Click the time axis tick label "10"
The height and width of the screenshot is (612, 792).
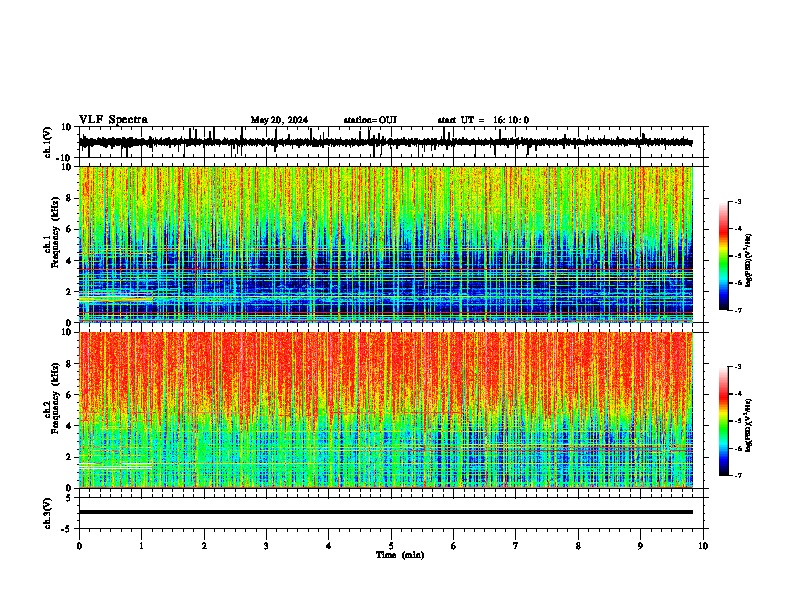[x=703, y=546]
